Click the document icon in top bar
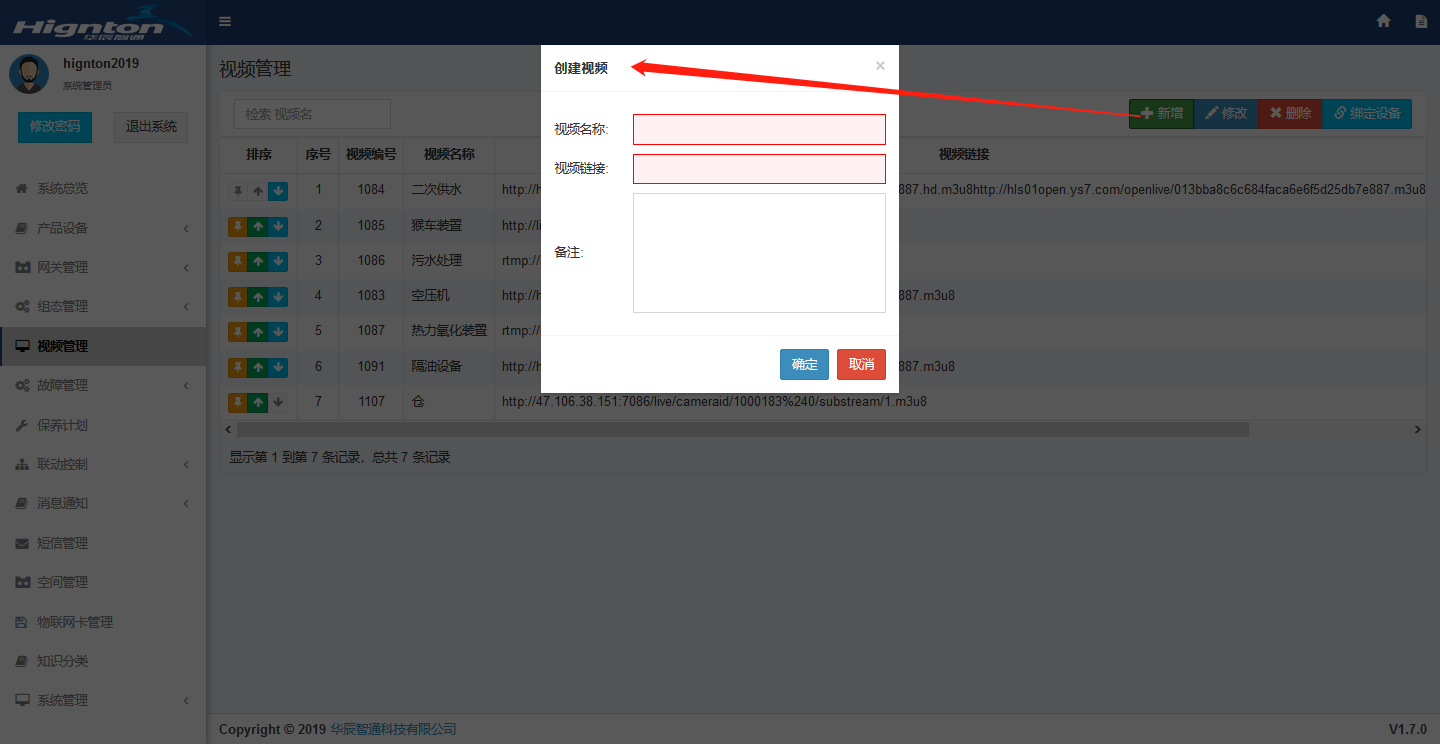The height and width of the screenshot is (744, 1440). click(1420, 21)
